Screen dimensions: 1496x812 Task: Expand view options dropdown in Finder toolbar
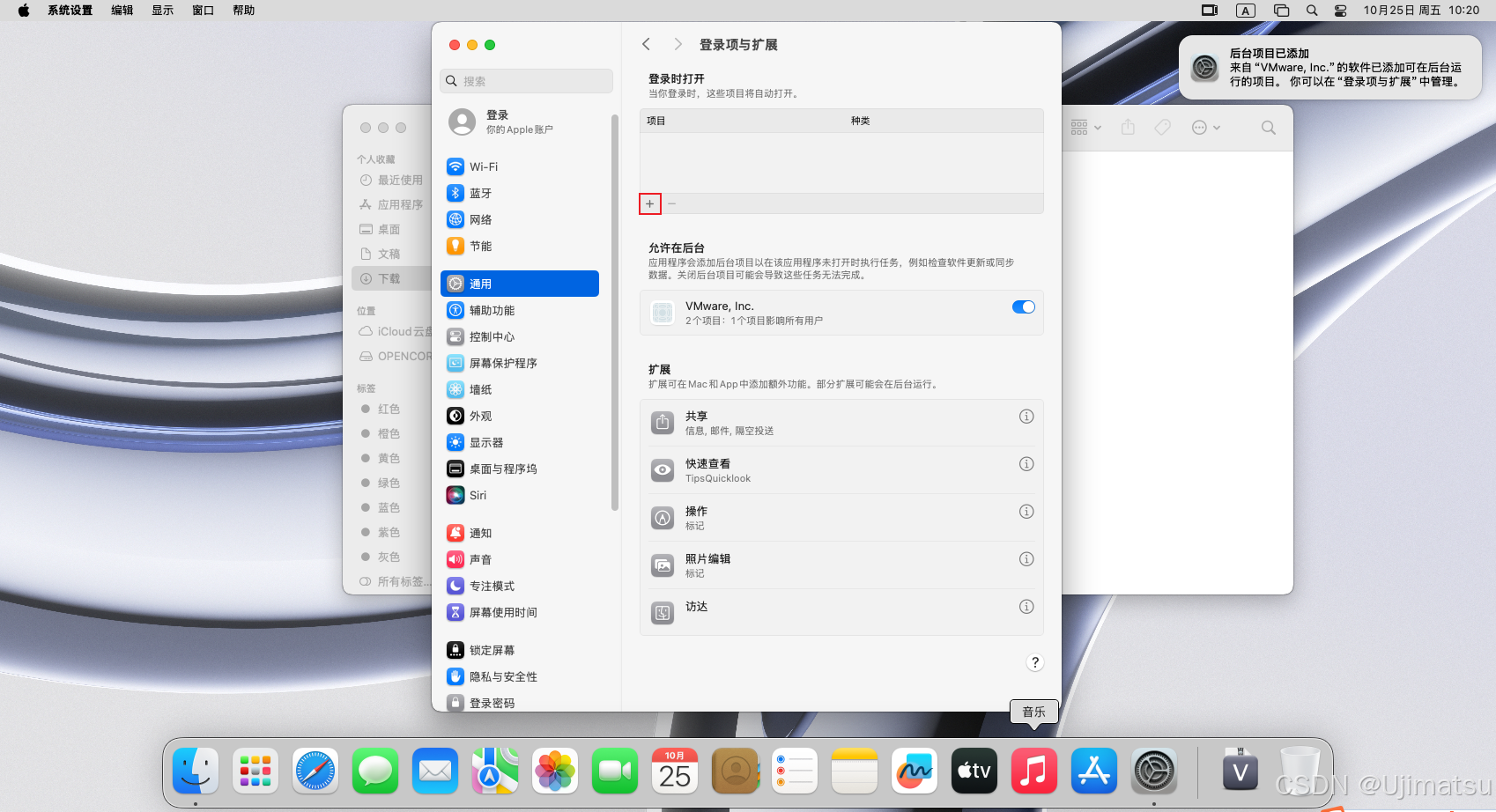[x=1086, y=128]
